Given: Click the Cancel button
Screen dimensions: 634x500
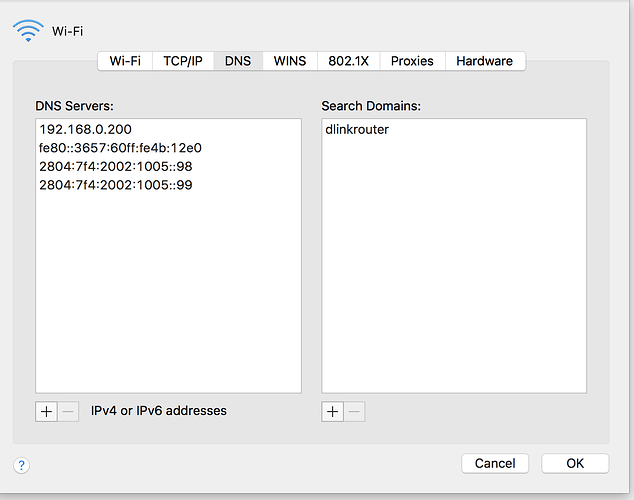Looking at the screenshot, I should (x=495, y=463).
